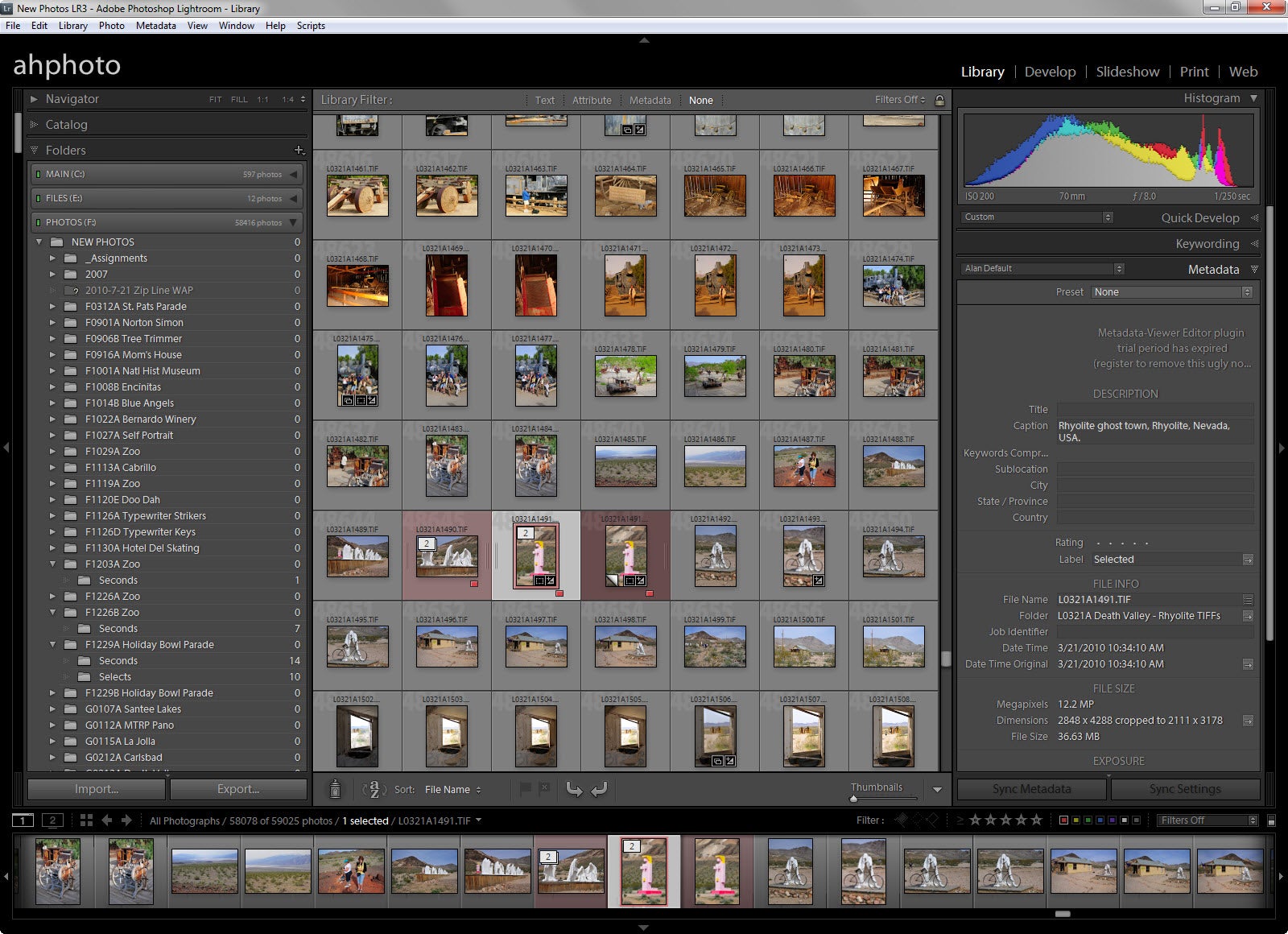Click first star in filmstrip rating filter
Viewport: 1288px width, 934px height.
click(x=975, y=820)
